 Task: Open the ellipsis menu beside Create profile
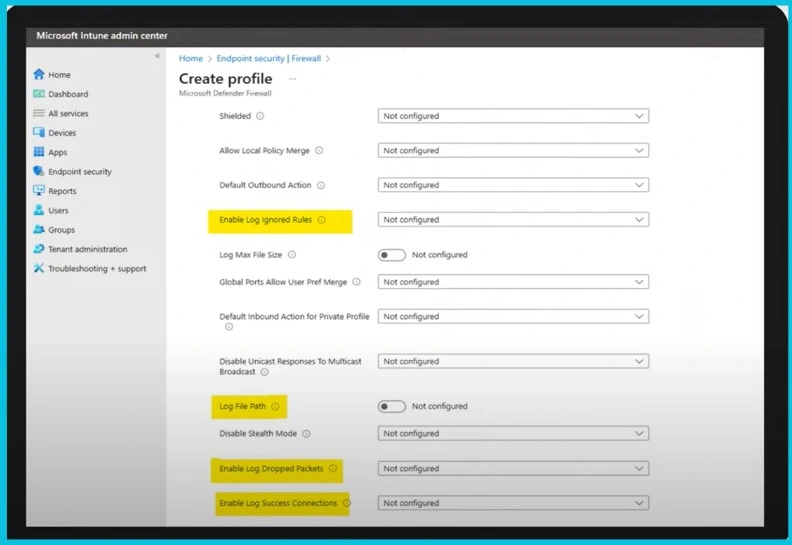292,79
